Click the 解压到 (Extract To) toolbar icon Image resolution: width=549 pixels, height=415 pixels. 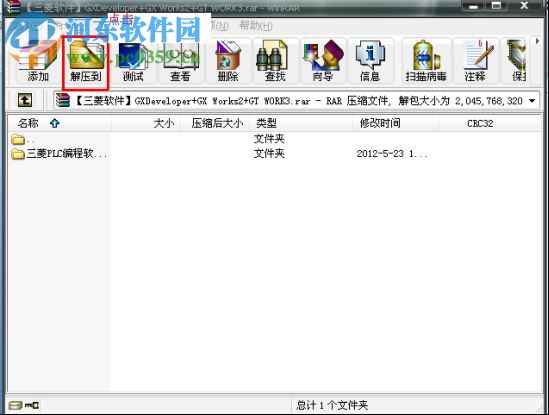pos(86,60)
